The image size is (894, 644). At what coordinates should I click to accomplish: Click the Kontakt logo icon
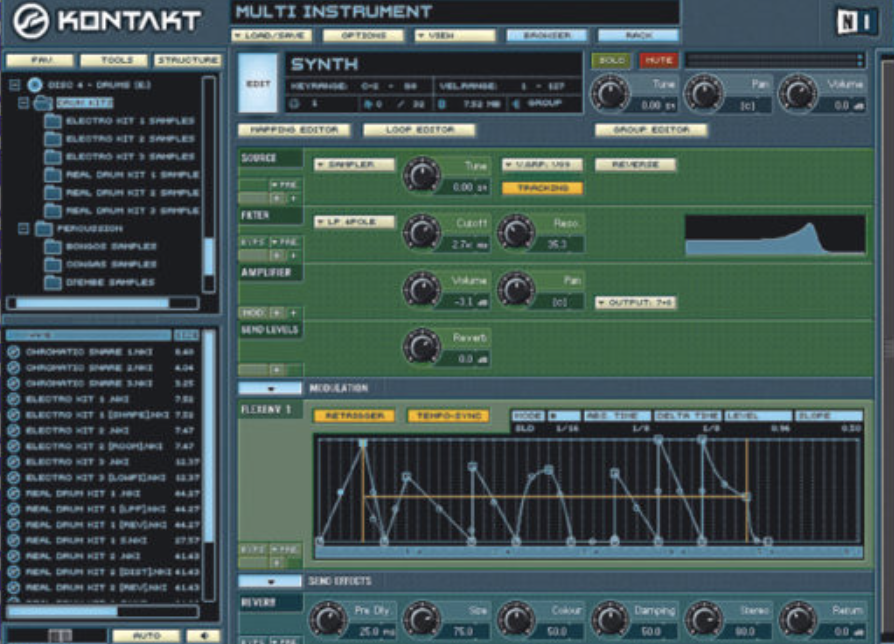click(31, 22)
